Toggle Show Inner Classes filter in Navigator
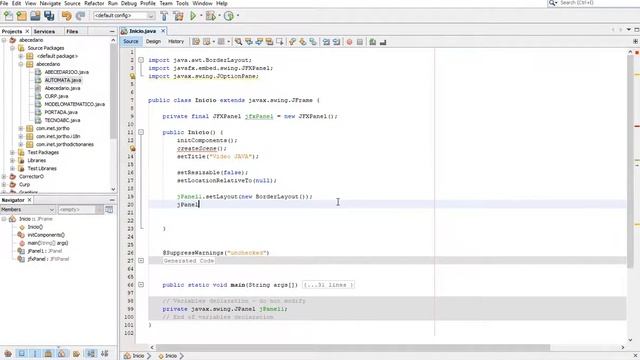 (x=62, y=353)
